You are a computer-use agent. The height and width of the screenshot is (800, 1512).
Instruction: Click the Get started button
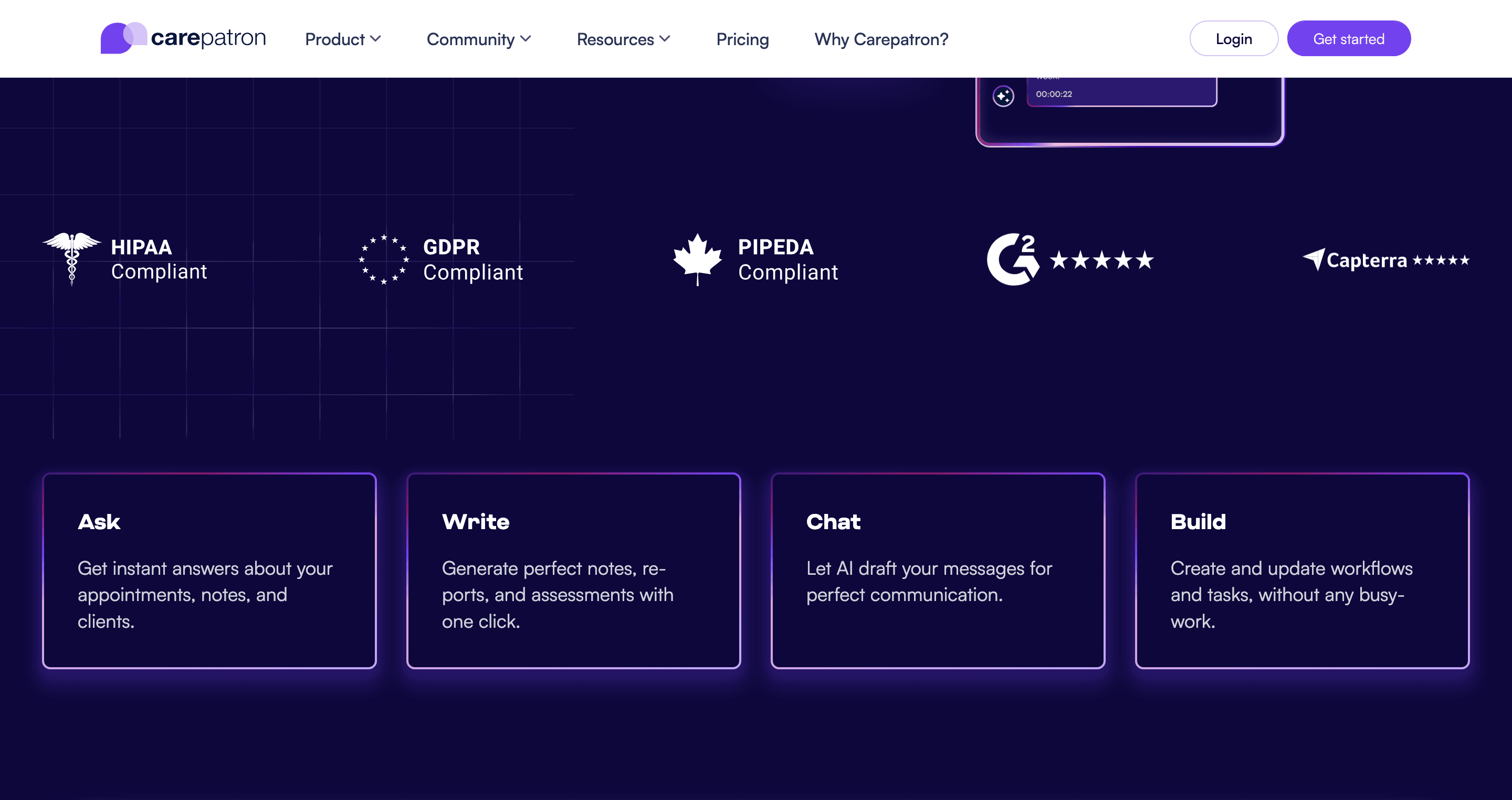pos(1348,39)
